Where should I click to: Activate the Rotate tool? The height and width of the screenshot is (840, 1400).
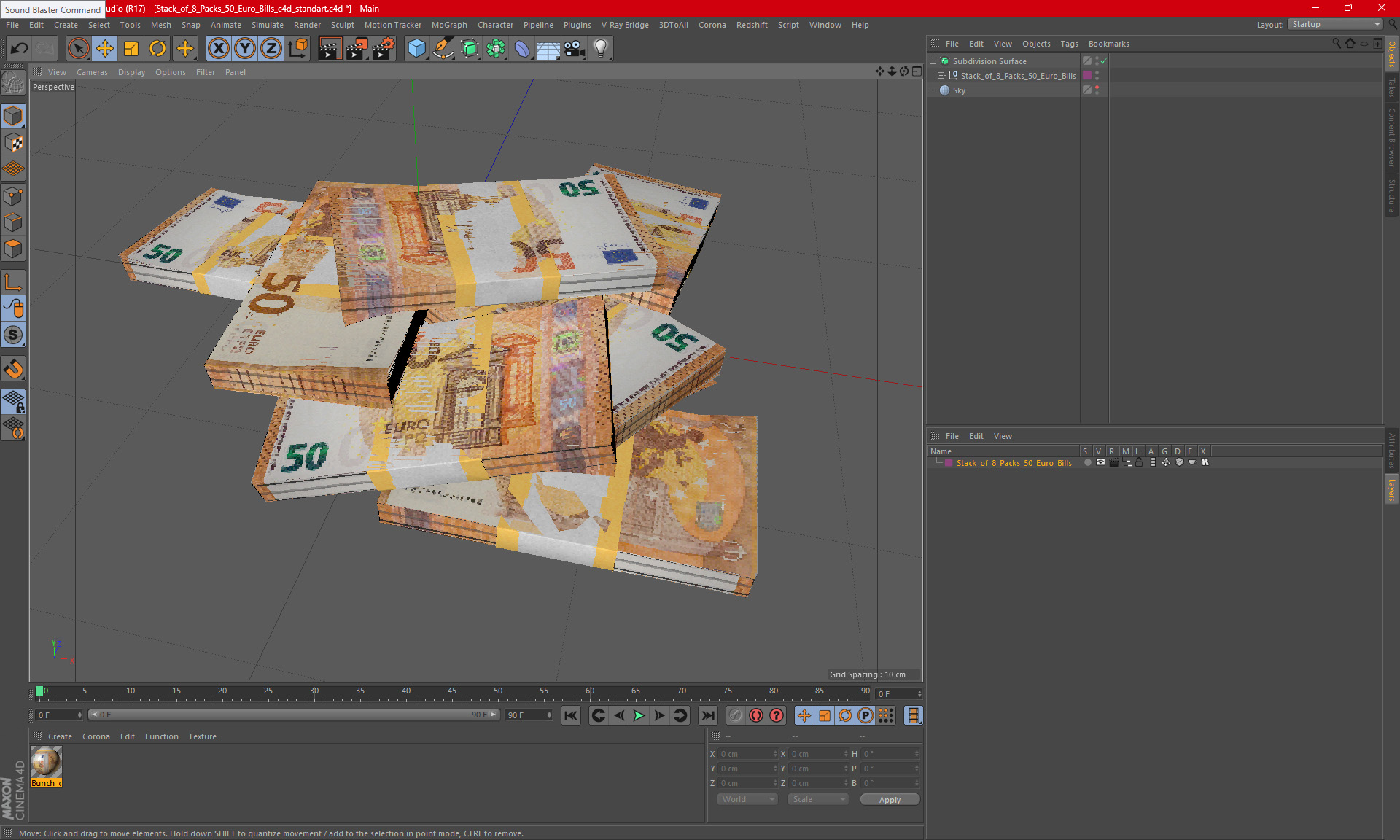coord(157,48)
